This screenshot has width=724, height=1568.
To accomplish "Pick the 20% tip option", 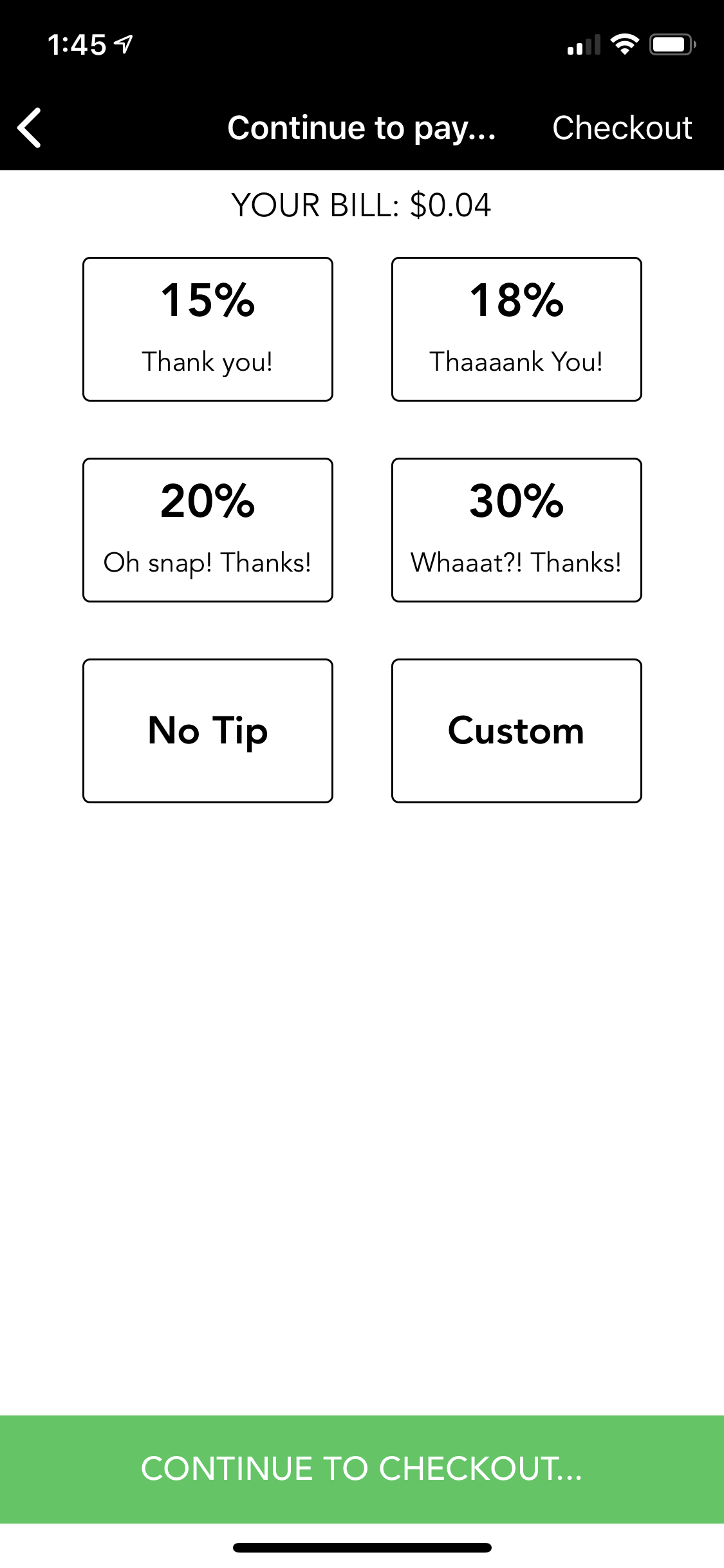I will tap(208, 530).
